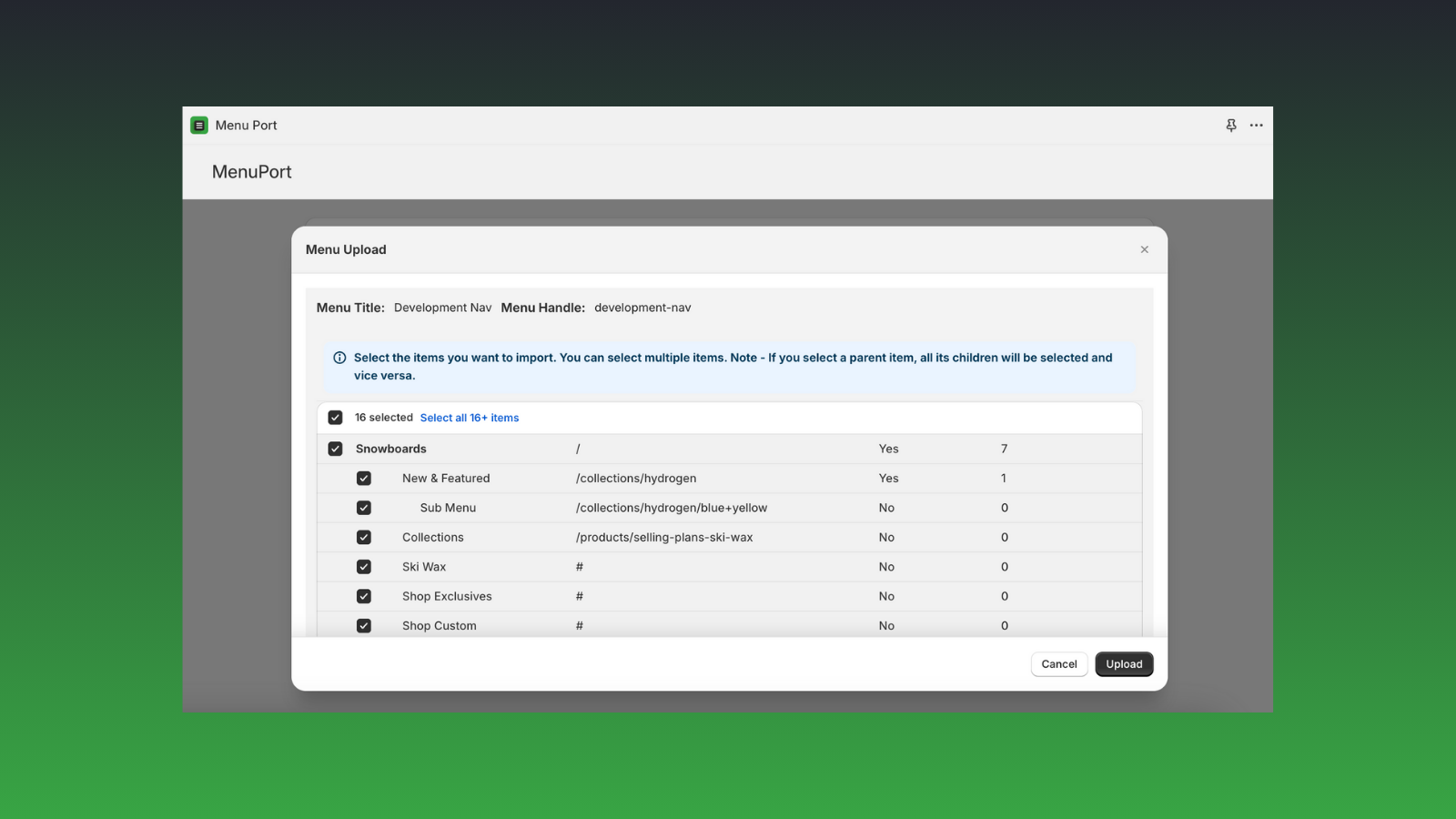This screenshot has height=819, width=1456.
Task: Click the Development Nav menu title value
Action: (442, 308)
